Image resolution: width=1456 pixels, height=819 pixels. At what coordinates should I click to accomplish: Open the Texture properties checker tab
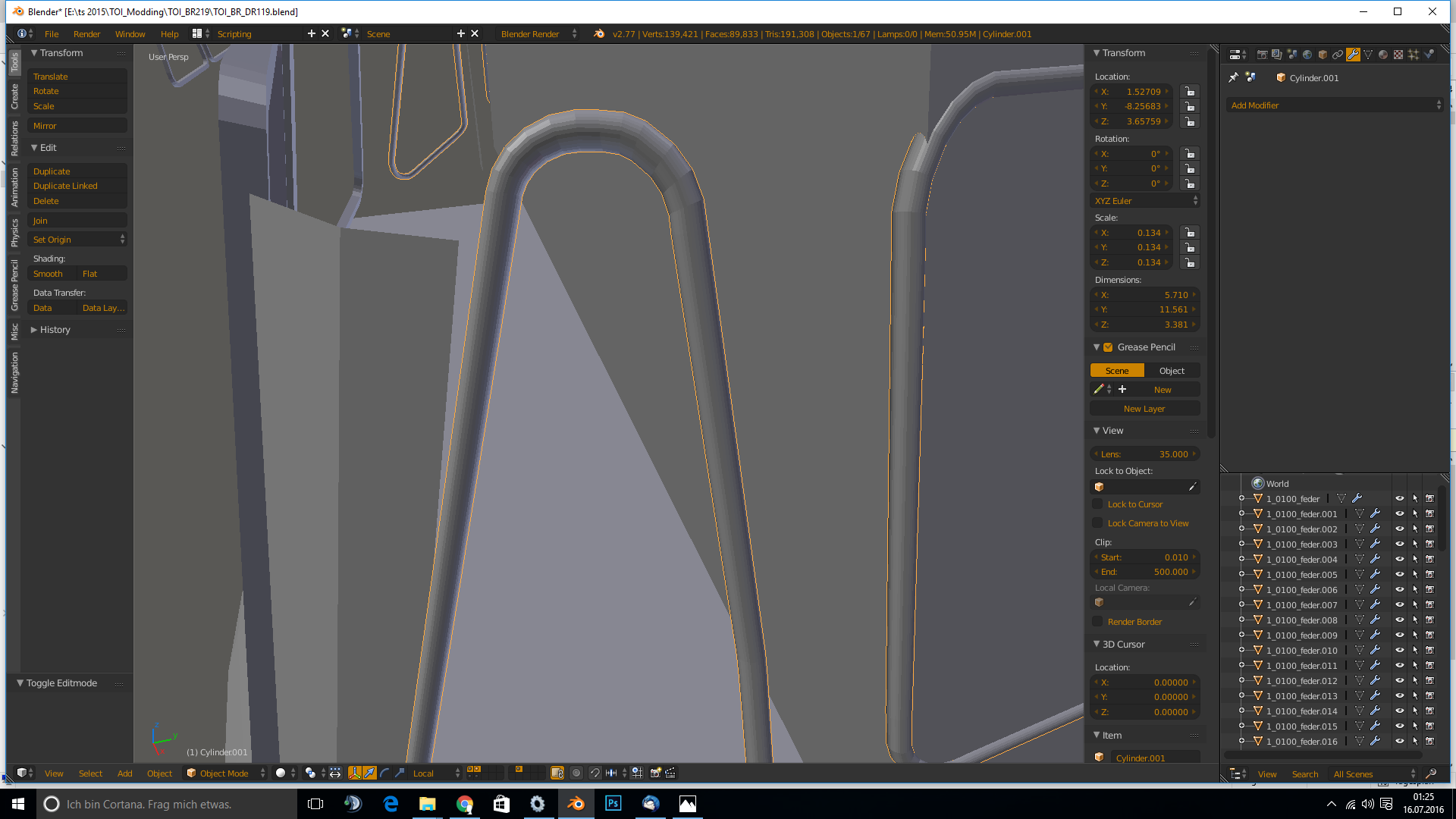click(1398, 55)
